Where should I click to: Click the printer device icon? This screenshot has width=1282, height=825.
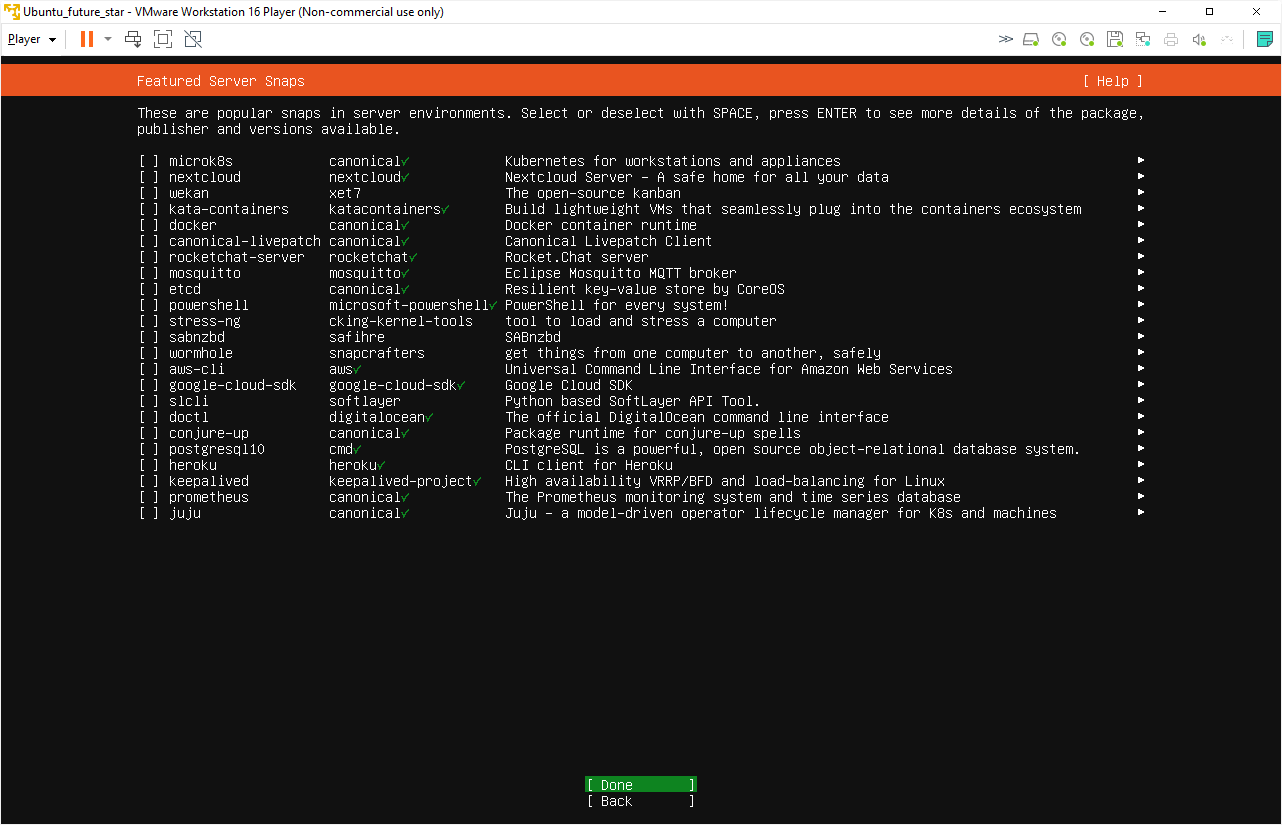[x=1171, y=39]
